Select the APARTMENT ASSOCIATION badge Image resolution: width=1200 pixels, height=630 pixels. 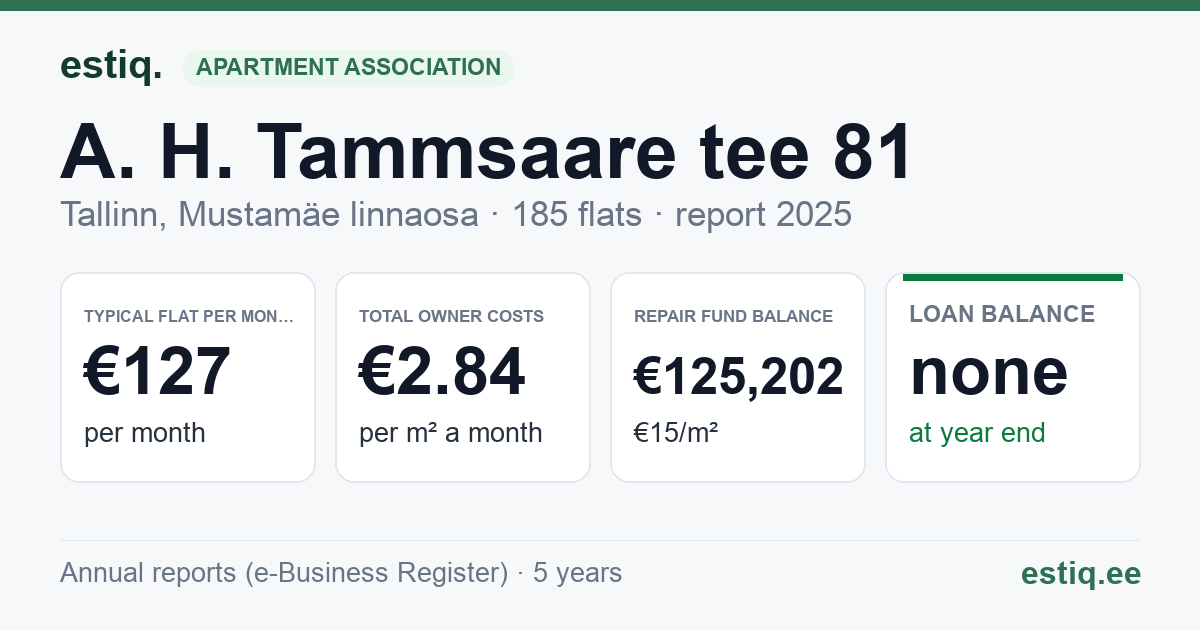click(348, 68)
